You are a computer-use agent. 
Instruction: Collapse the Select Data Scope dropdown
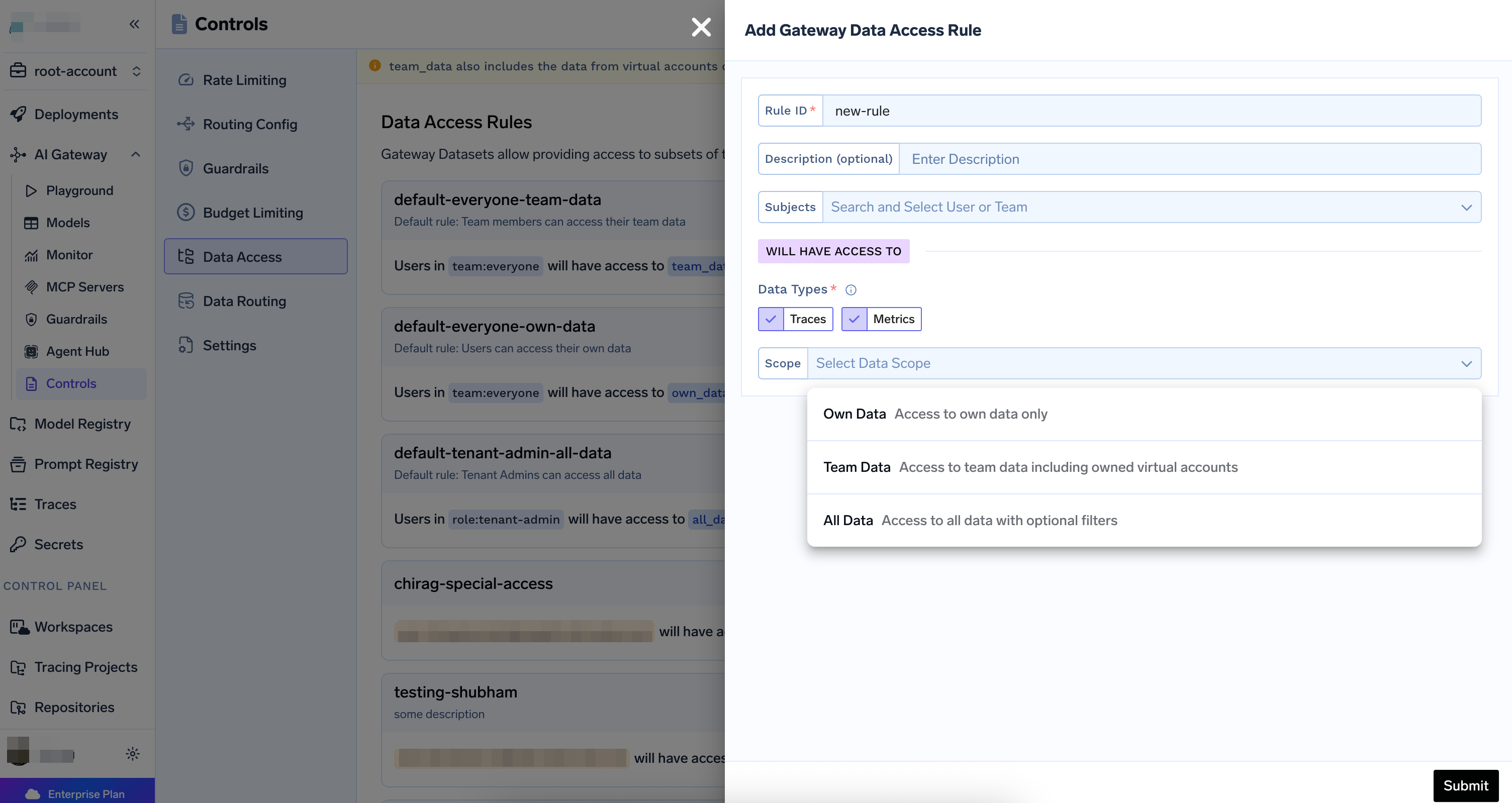click(1466, 364)
